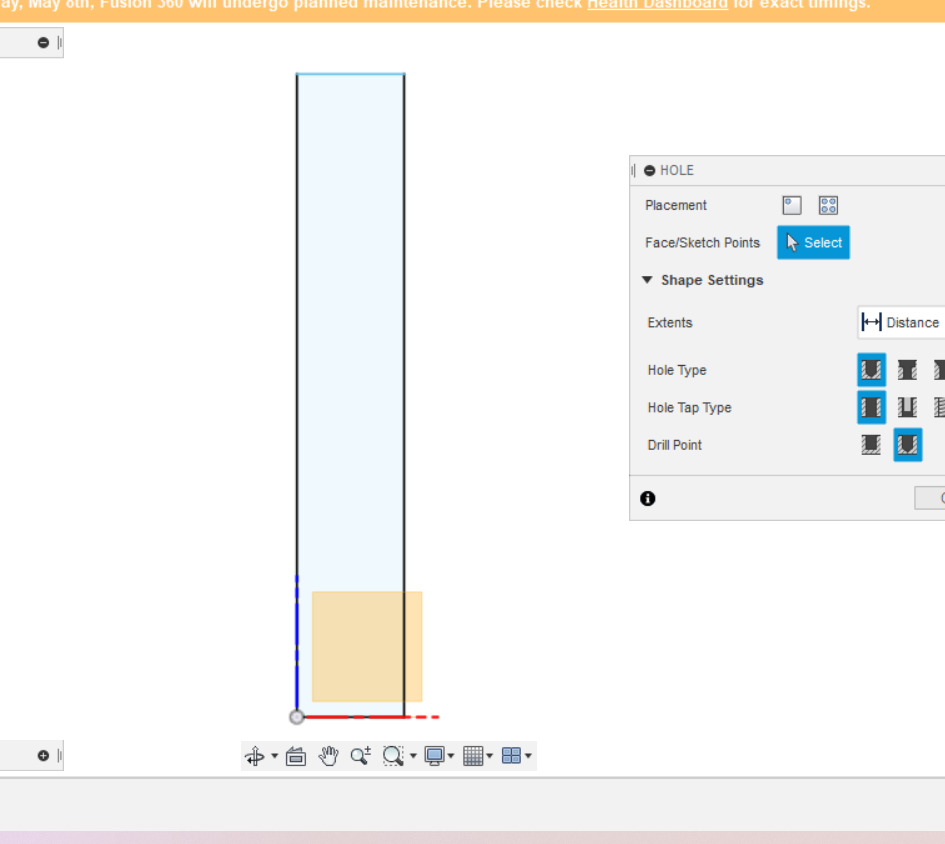Open the Health Dashboard link

658,5
